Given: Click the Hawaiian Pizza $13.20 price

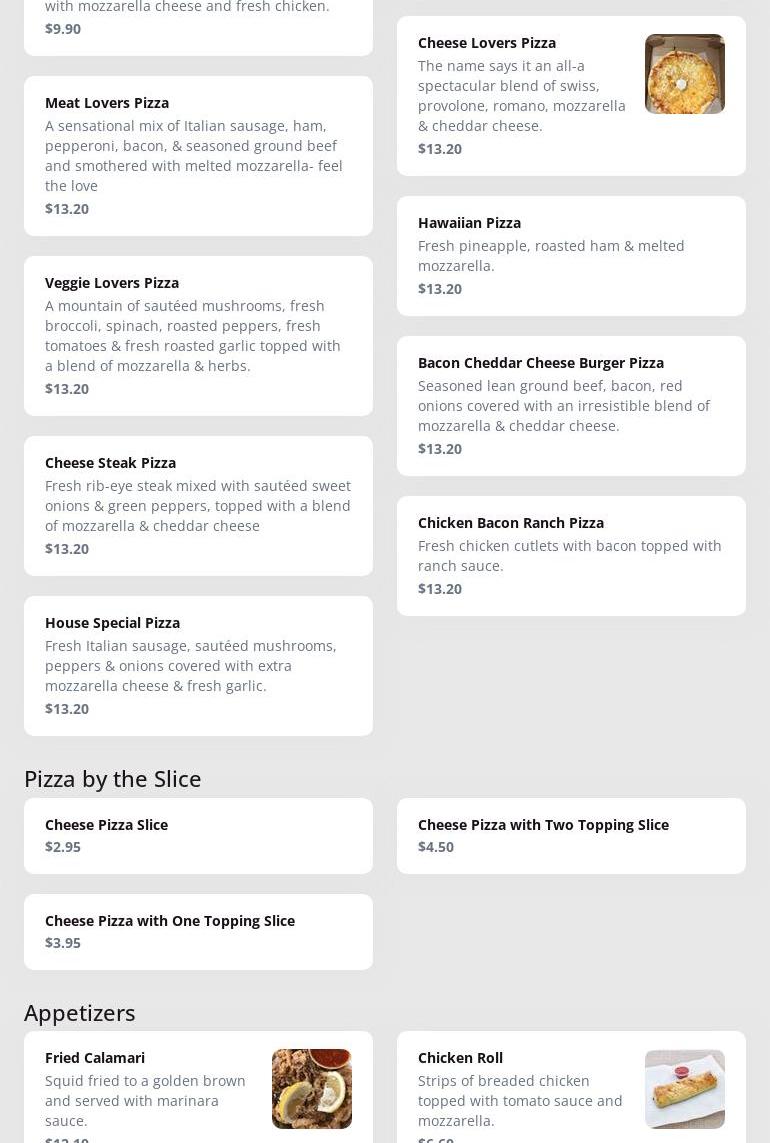Looking at the screenshot, I should [440, 289].
